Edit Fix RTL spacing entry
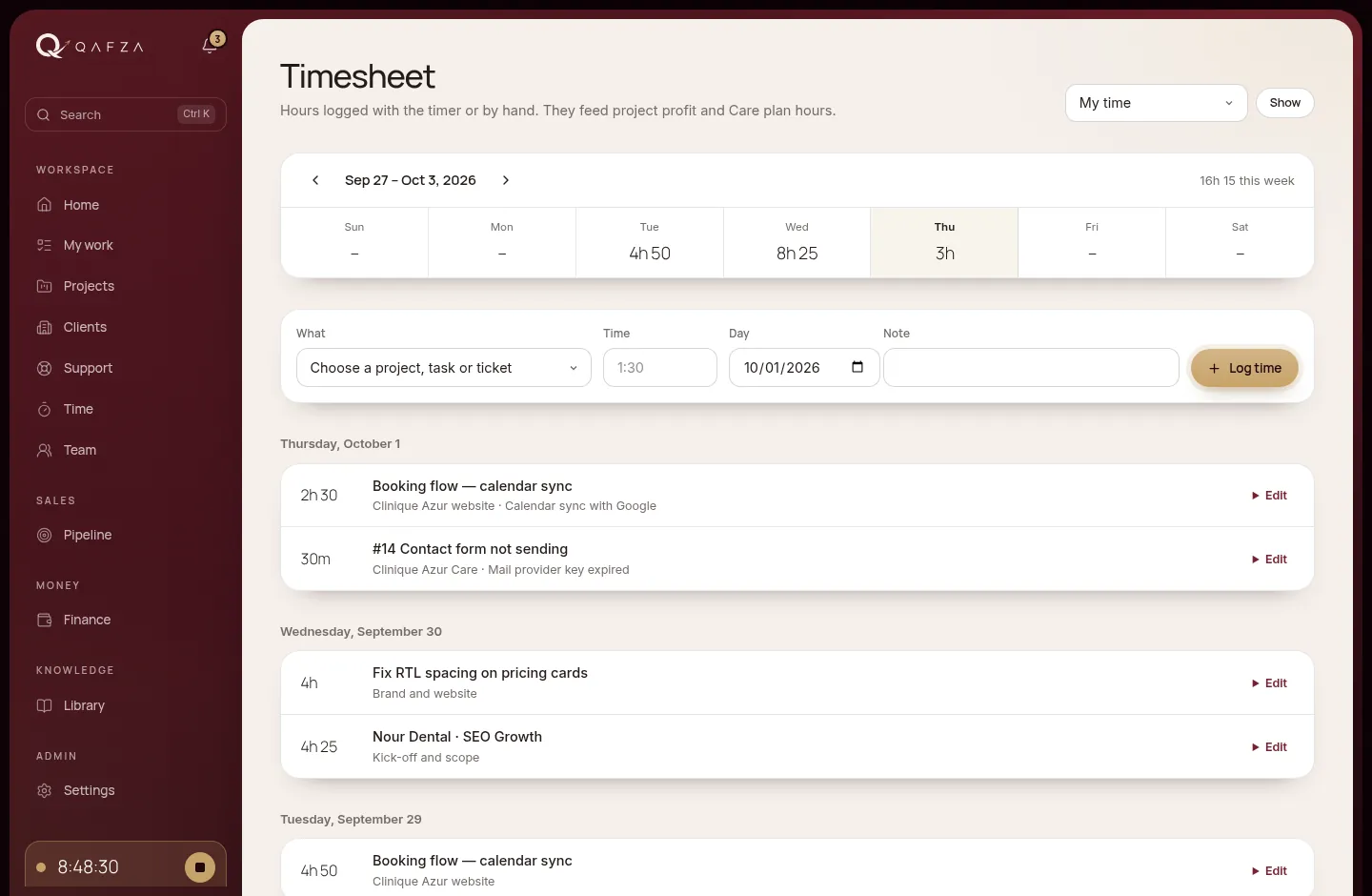The width and height of the screenshot is (1372, 896). (x=1269, y=683)
